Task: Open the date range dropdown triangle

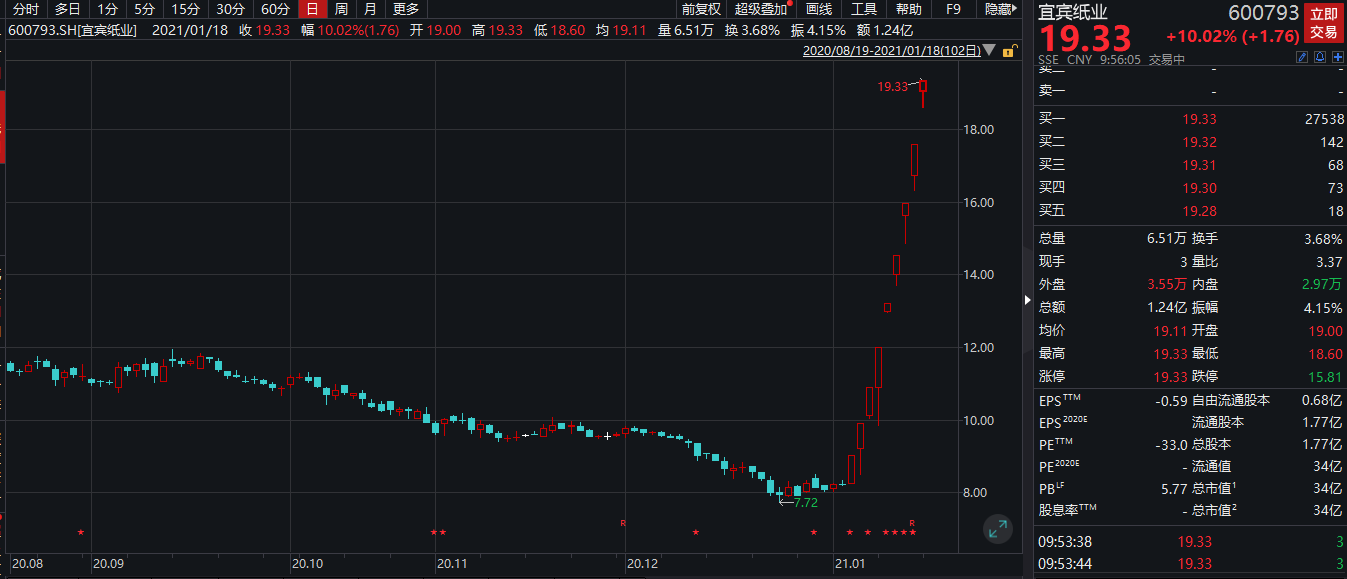Action: 989,49
